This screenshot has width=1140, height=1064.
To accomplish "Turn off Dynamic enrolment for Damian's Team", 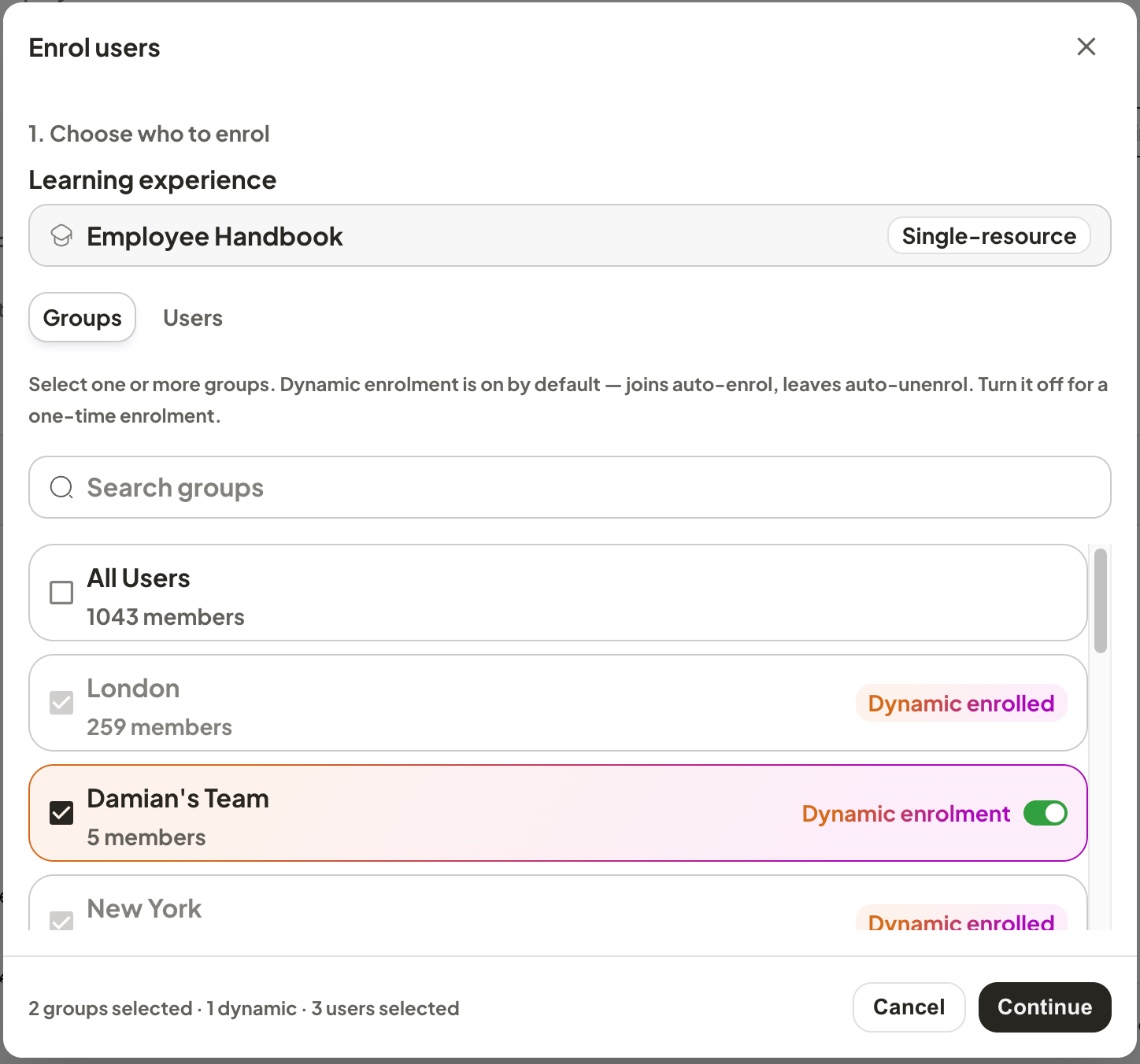I will tap(1045, 813).
